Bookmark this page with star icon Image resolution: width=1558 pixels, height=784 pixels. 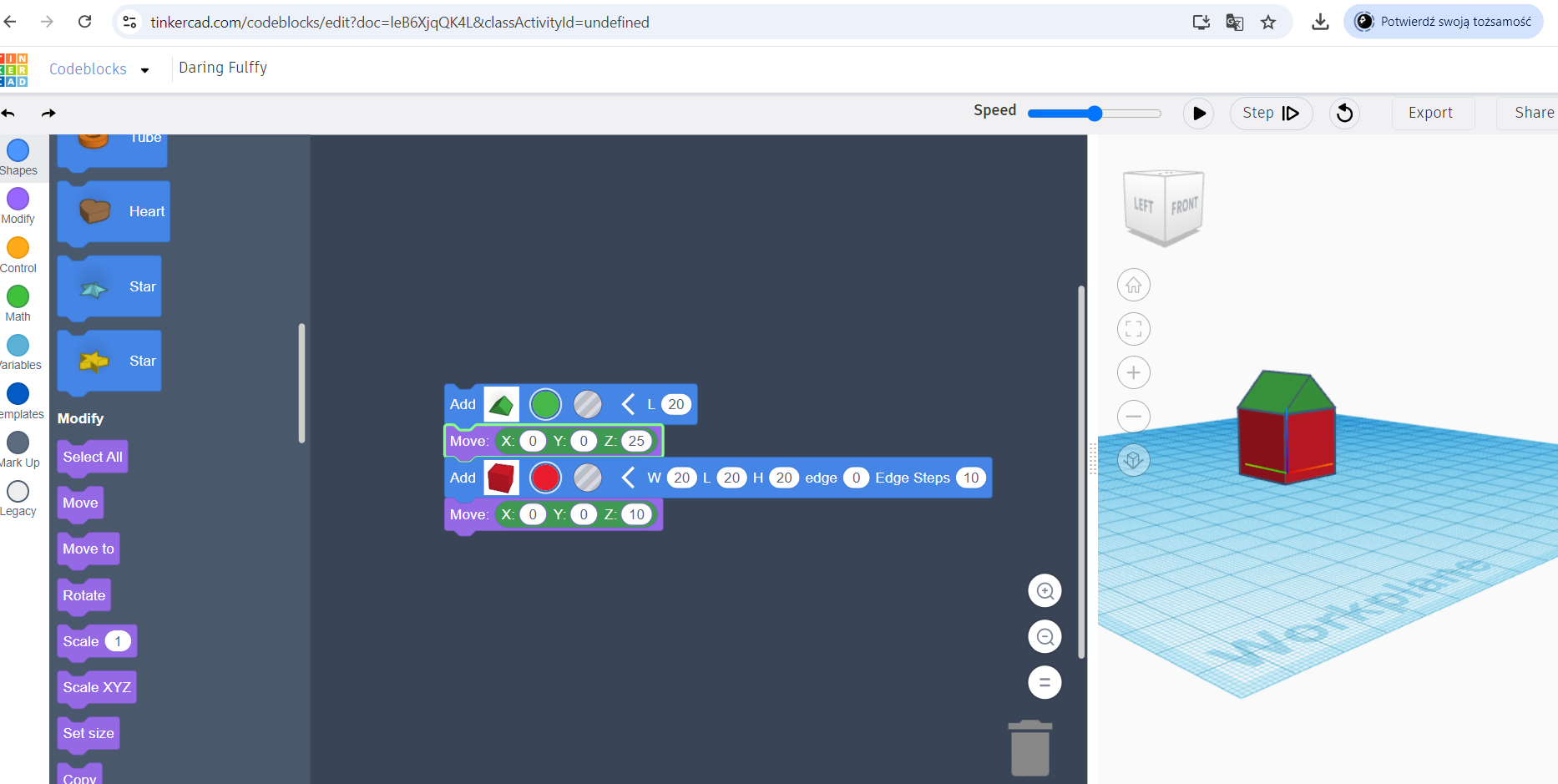pos(1268,23)
